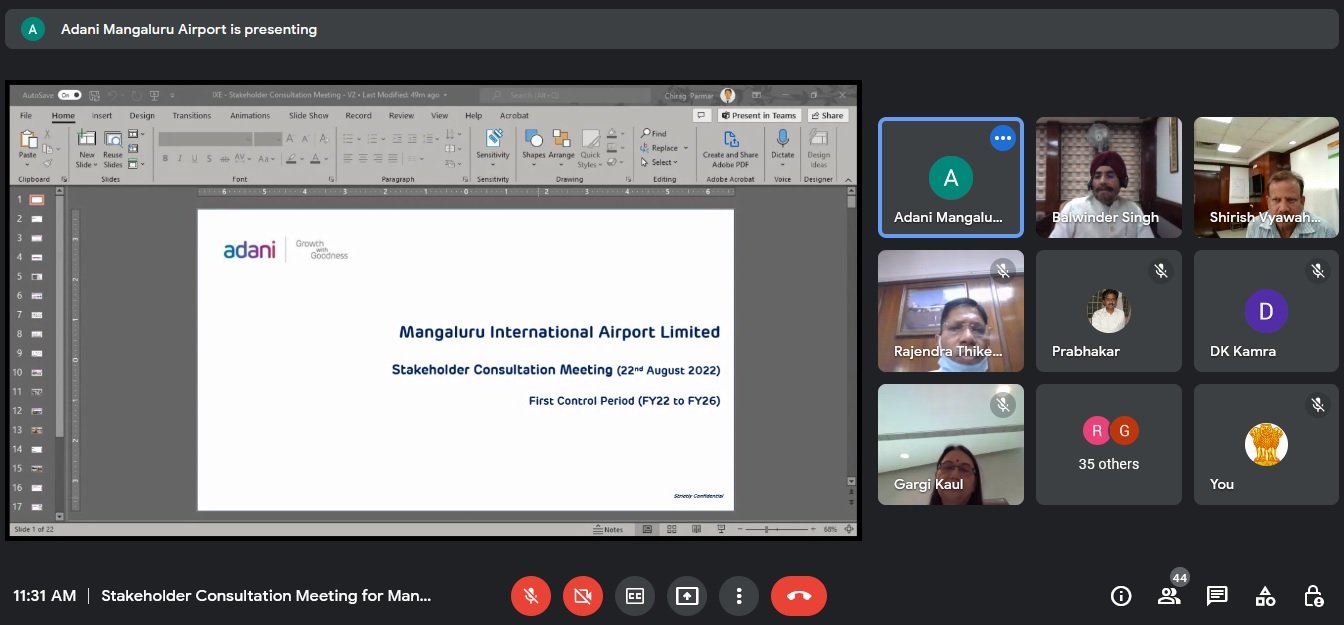Open more options three-dot menu

tap(739, 596)
